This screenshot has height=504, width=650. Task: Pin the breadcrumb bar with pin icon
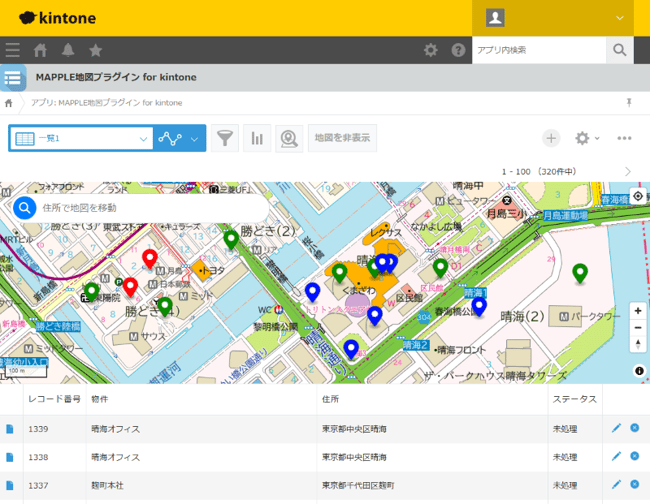click(x=629, y=102)
